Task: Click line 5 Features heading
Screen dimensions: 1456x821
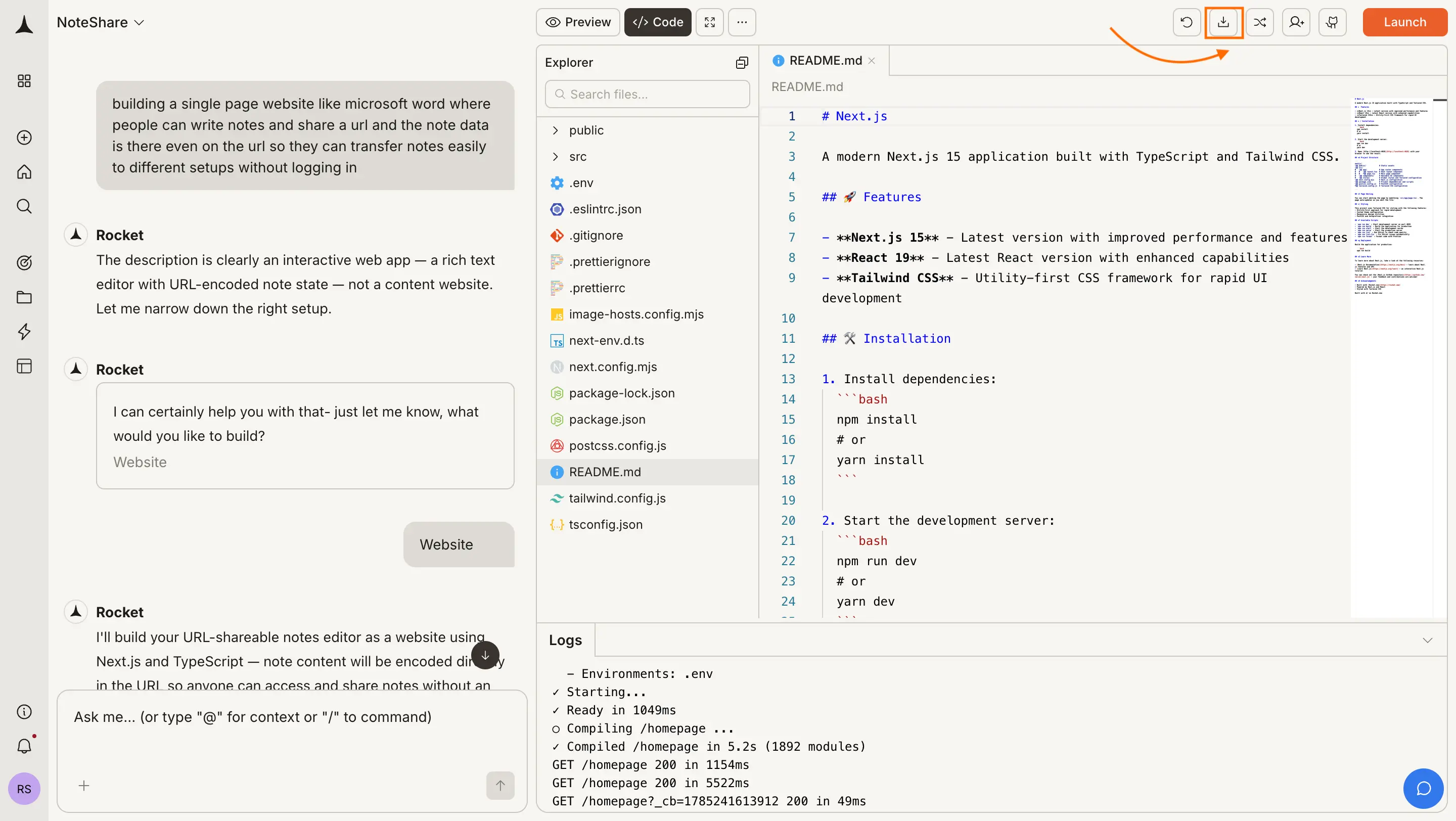Action: tap(871, 197)
